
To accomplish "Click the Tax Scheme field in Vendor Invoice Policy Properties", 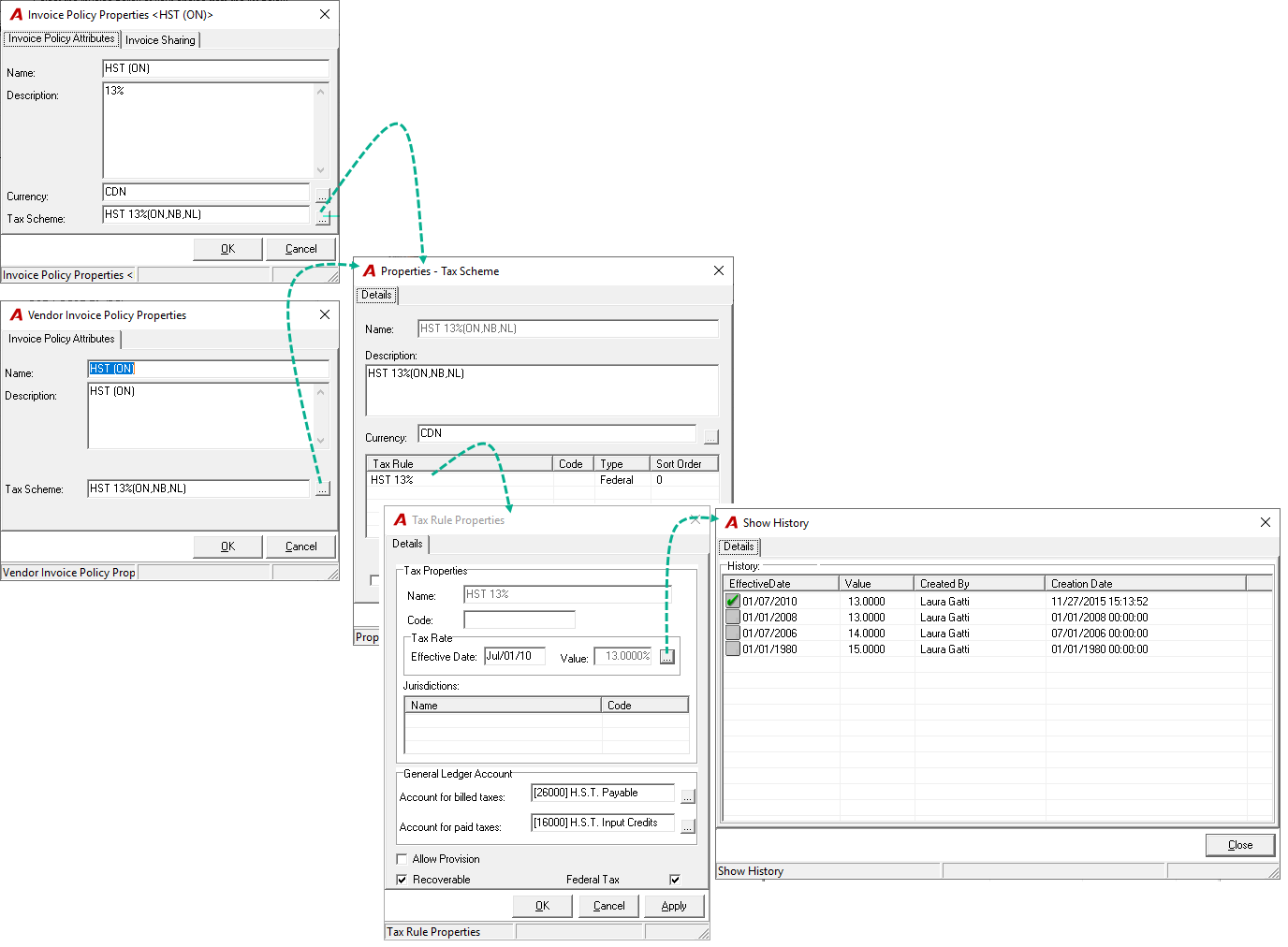I will (198, 488).
